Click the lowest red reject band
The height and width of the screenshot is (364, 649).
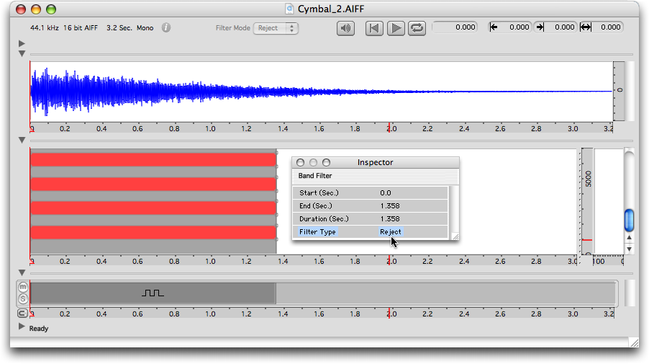tap(153, 232)
